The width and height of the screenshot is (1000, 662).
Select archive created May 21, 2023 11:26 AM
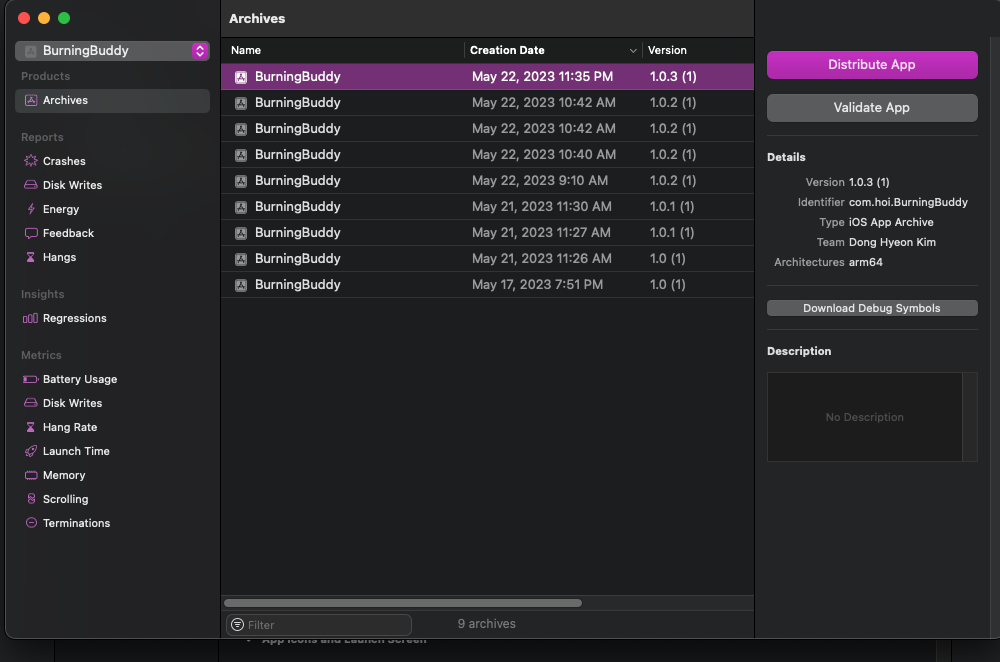click(487, 259)
